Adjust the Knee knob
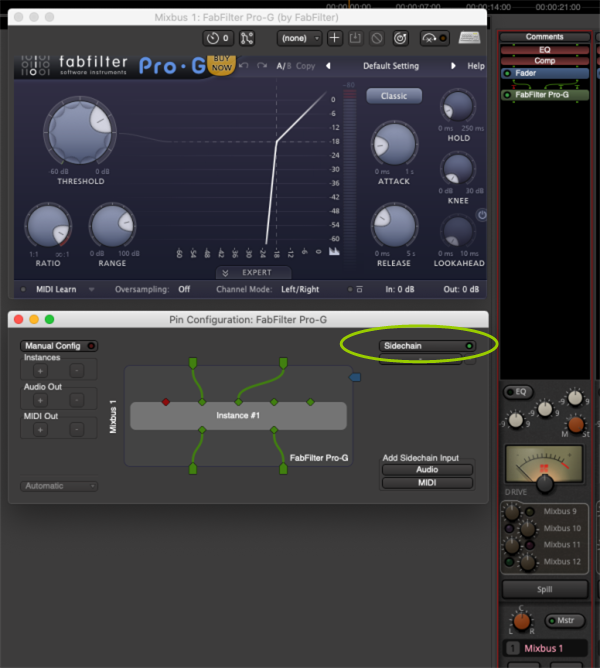 coord(458,168)
